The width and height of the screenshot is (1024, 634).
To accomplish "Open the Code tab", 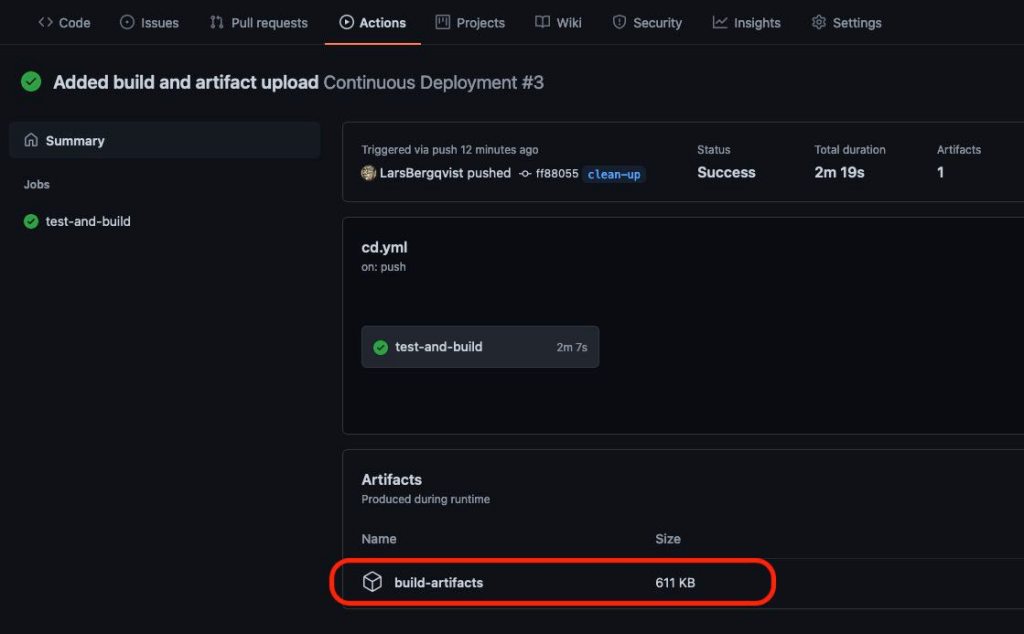I will pos(64,22).
